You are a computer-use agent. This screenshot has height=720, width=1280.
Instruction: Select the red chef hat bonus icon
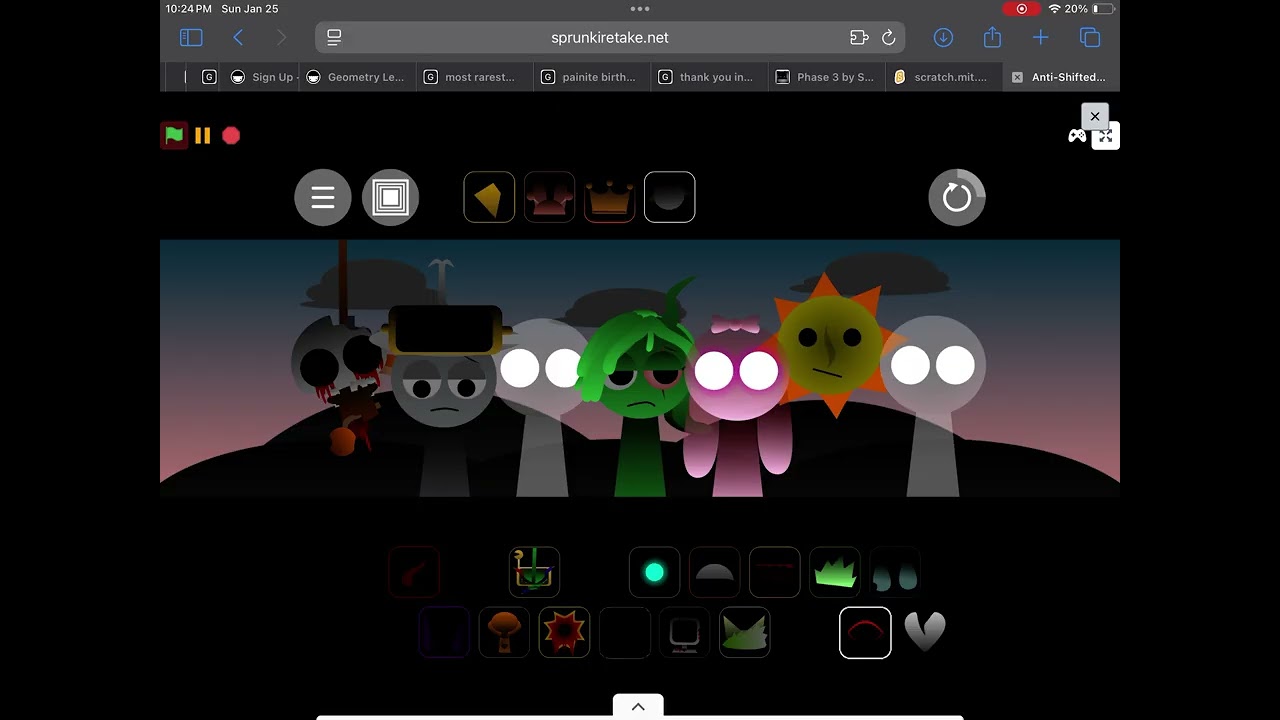click(x=549, y=197)
